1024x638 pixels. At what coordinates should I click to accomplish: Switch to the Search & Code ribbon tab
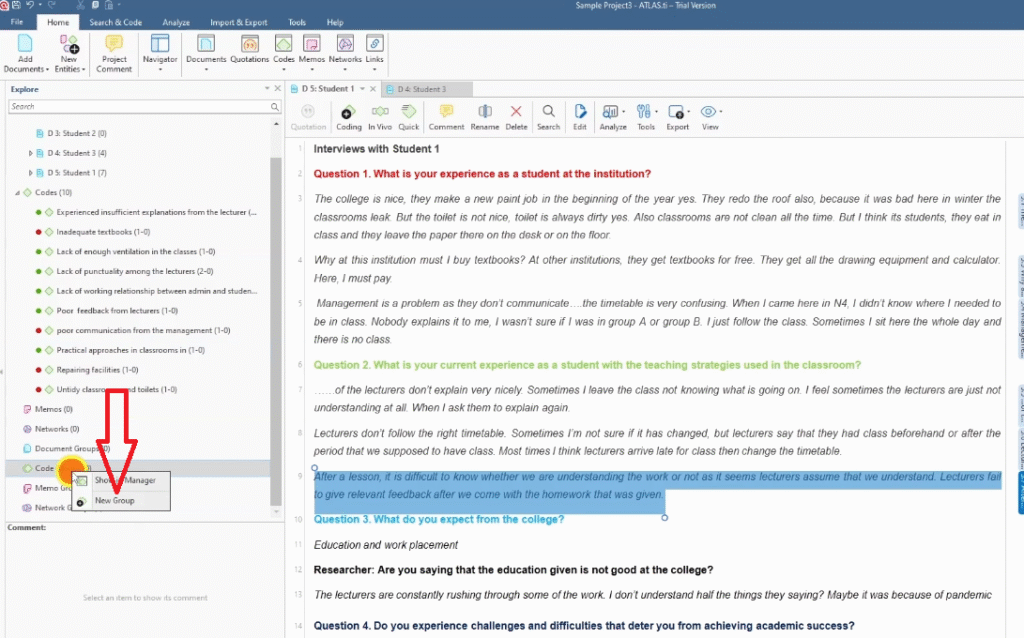click(x=115, y=22)
